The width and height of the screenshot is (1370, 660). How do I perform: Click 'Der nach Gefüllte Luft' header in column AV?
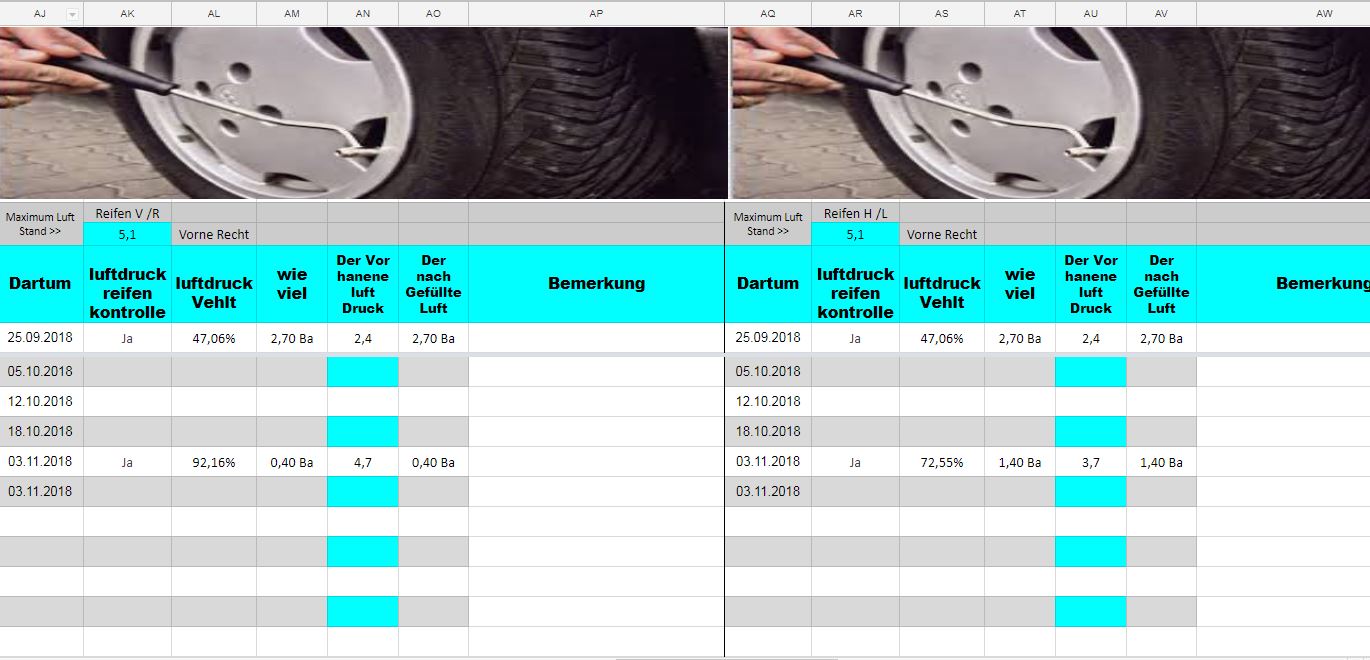(x=1161, y=284)
